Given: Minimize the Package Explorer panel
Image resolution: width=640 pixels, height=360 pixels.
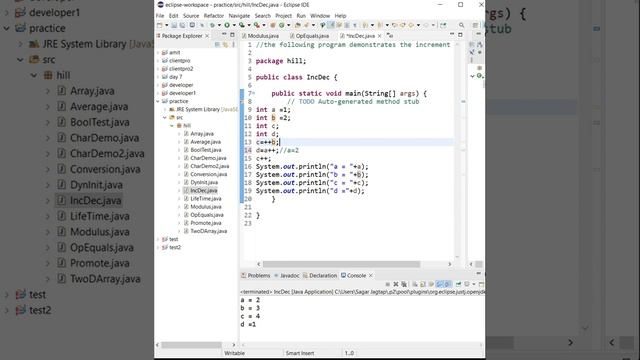Looking at the screenshot, I should click(x=224, y=35).
